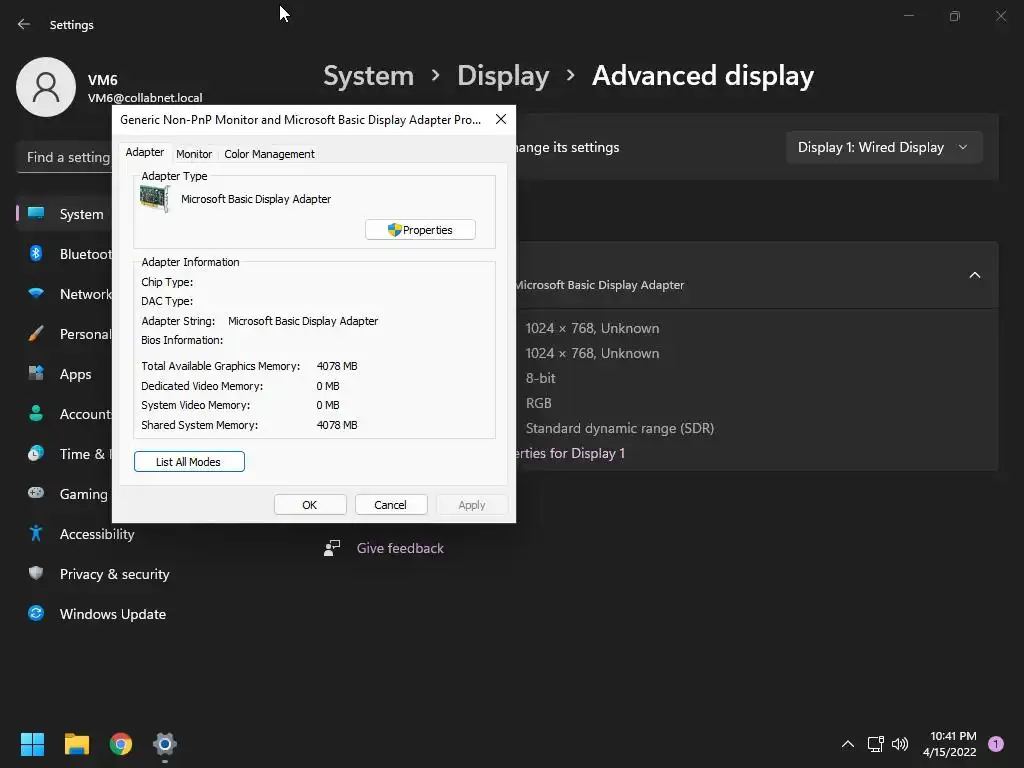This screenshot has width=1024, height=768.
Task: Show hidden tray icons chevron
Action: (848, 744)
